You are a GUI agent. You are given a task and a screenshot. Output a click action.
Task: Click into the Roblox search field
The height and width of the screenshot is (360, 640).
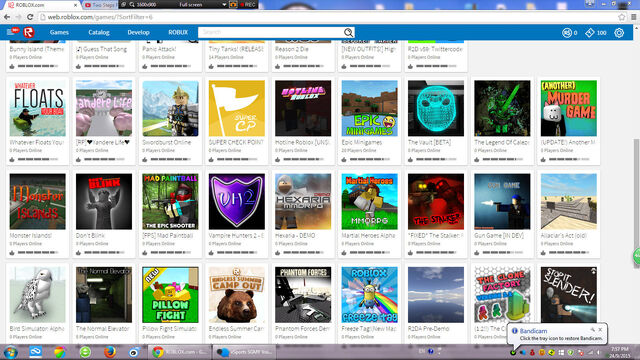271,32
